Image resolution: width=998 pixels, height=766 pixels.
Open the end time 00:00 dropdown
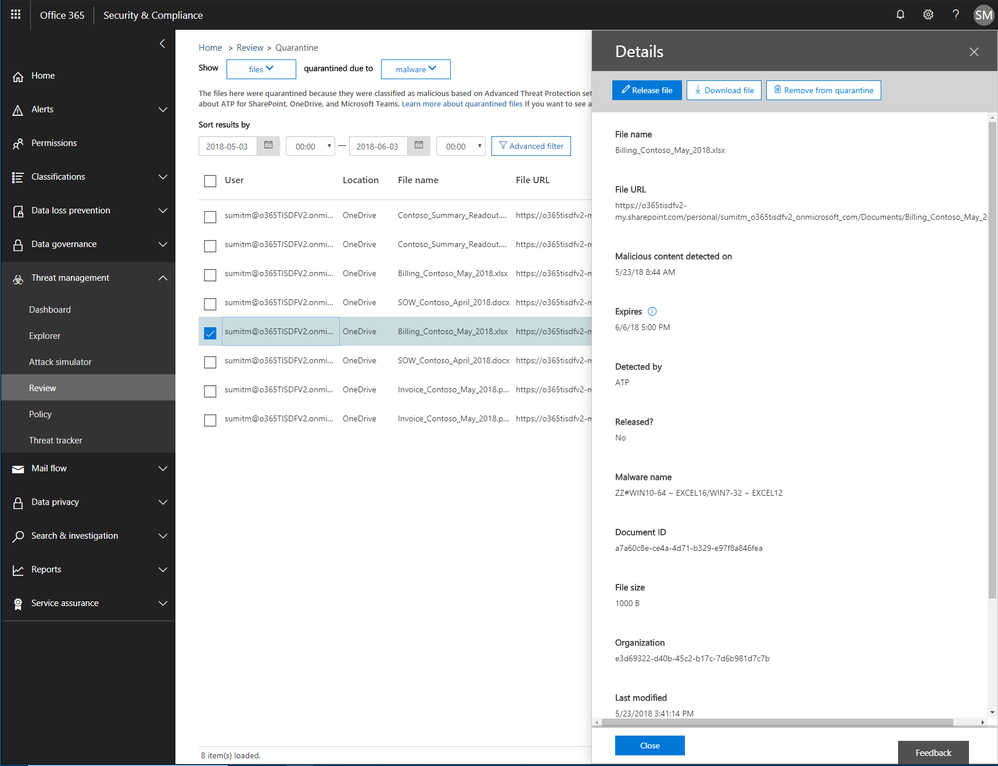tap(461, 146)
